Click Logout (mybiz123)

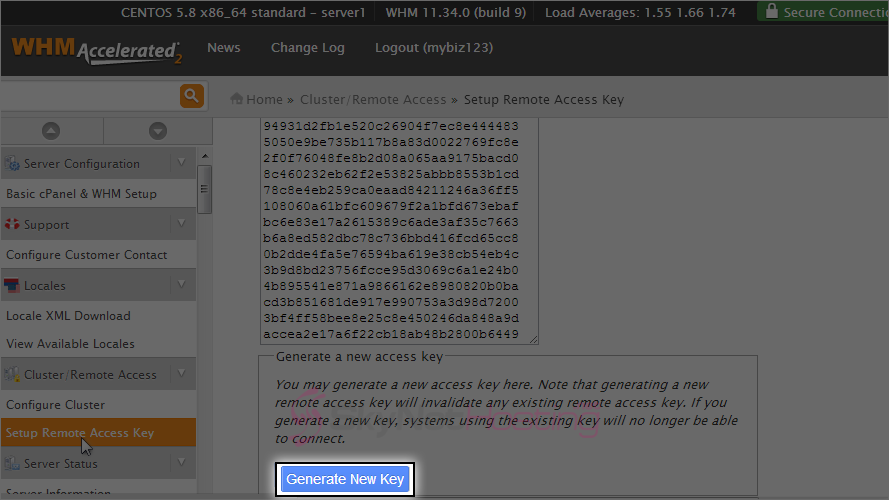click(434, 48)
